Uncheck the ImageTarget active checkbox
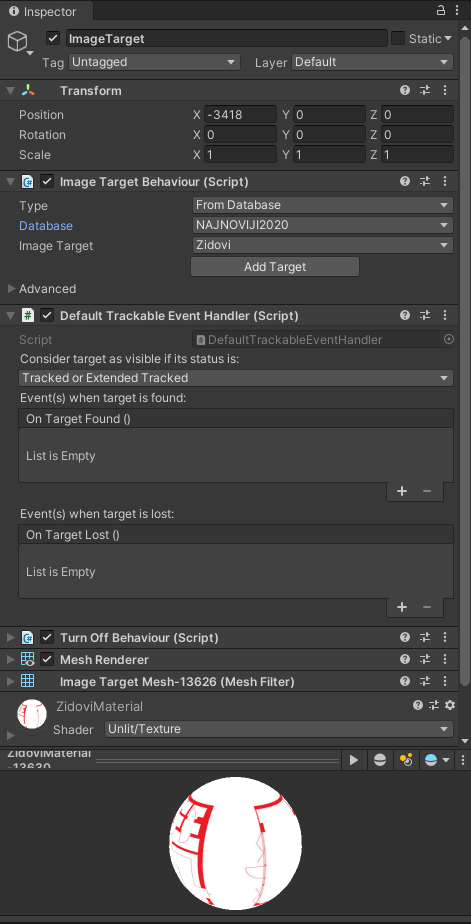The image size is (471, 924). point(53,38)
